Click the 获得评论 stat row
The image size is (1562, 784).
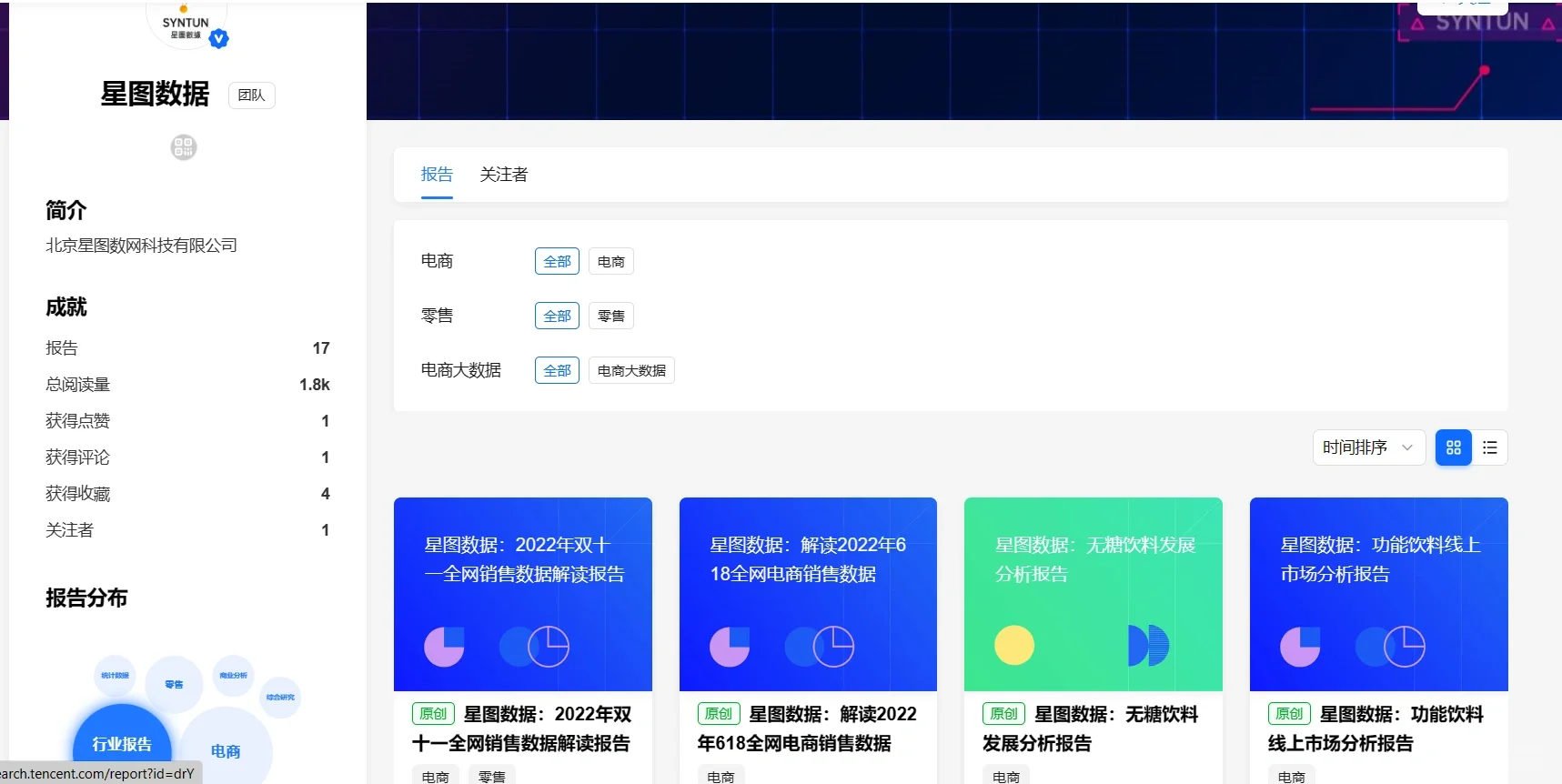coord(187,457)
